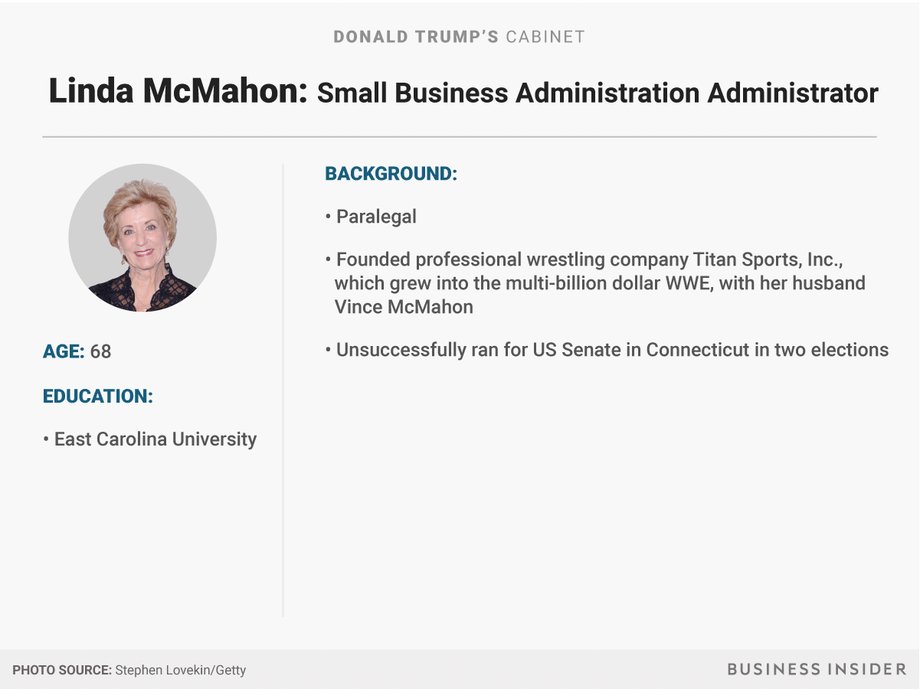The height and width of the screenshot is (689, 920).
Task: Click the vertical divider between the columns
Action: click(x=283, y=390)
